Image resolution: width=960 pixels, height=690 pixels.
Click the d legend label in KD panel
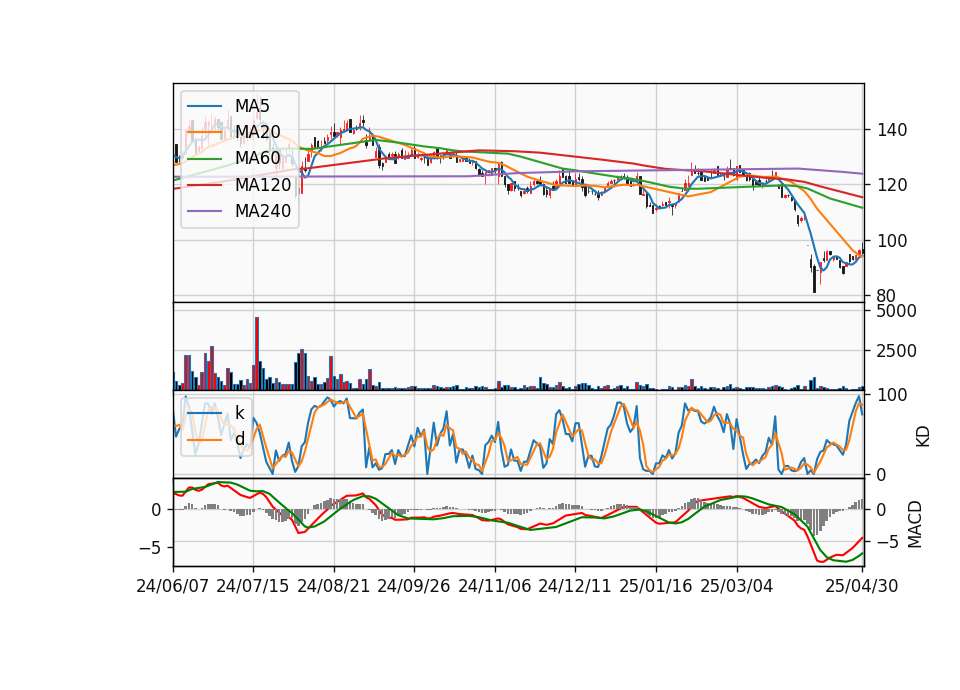coord(239,439)
